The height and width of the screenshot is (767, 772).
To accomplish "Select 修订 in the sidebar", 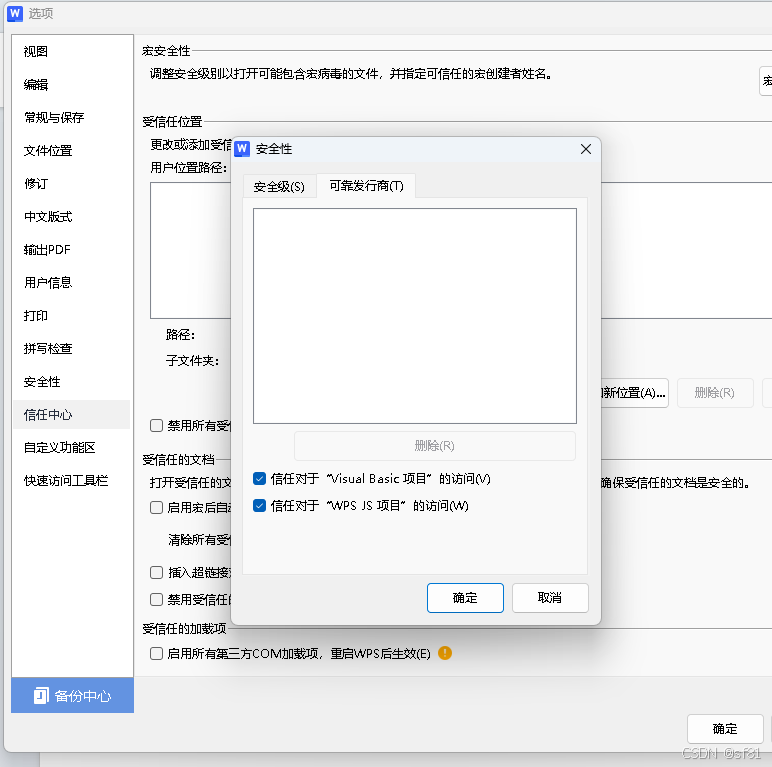I will [x=71, y=183].
